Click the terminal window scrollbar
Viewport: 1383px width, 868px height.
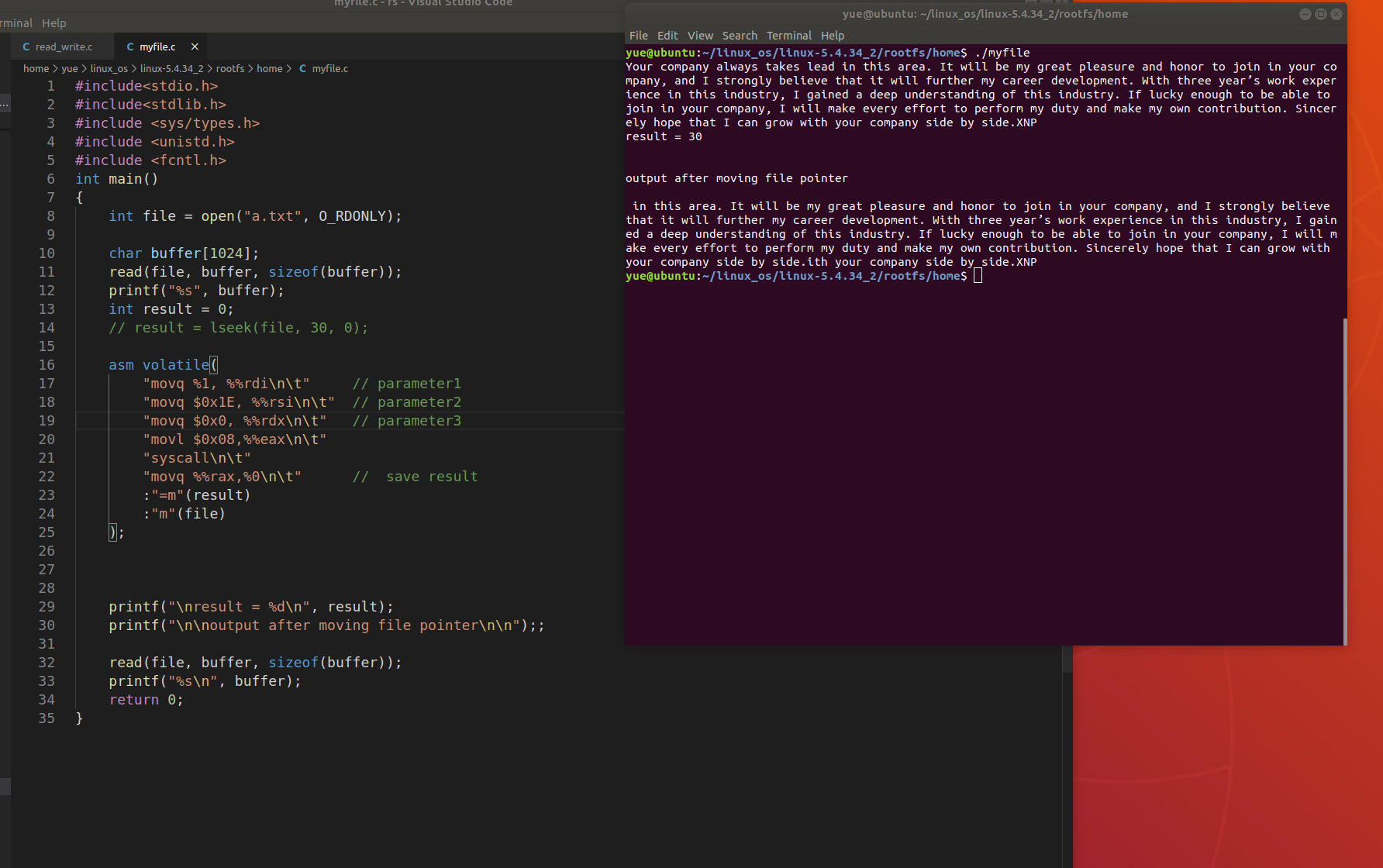1345,480
